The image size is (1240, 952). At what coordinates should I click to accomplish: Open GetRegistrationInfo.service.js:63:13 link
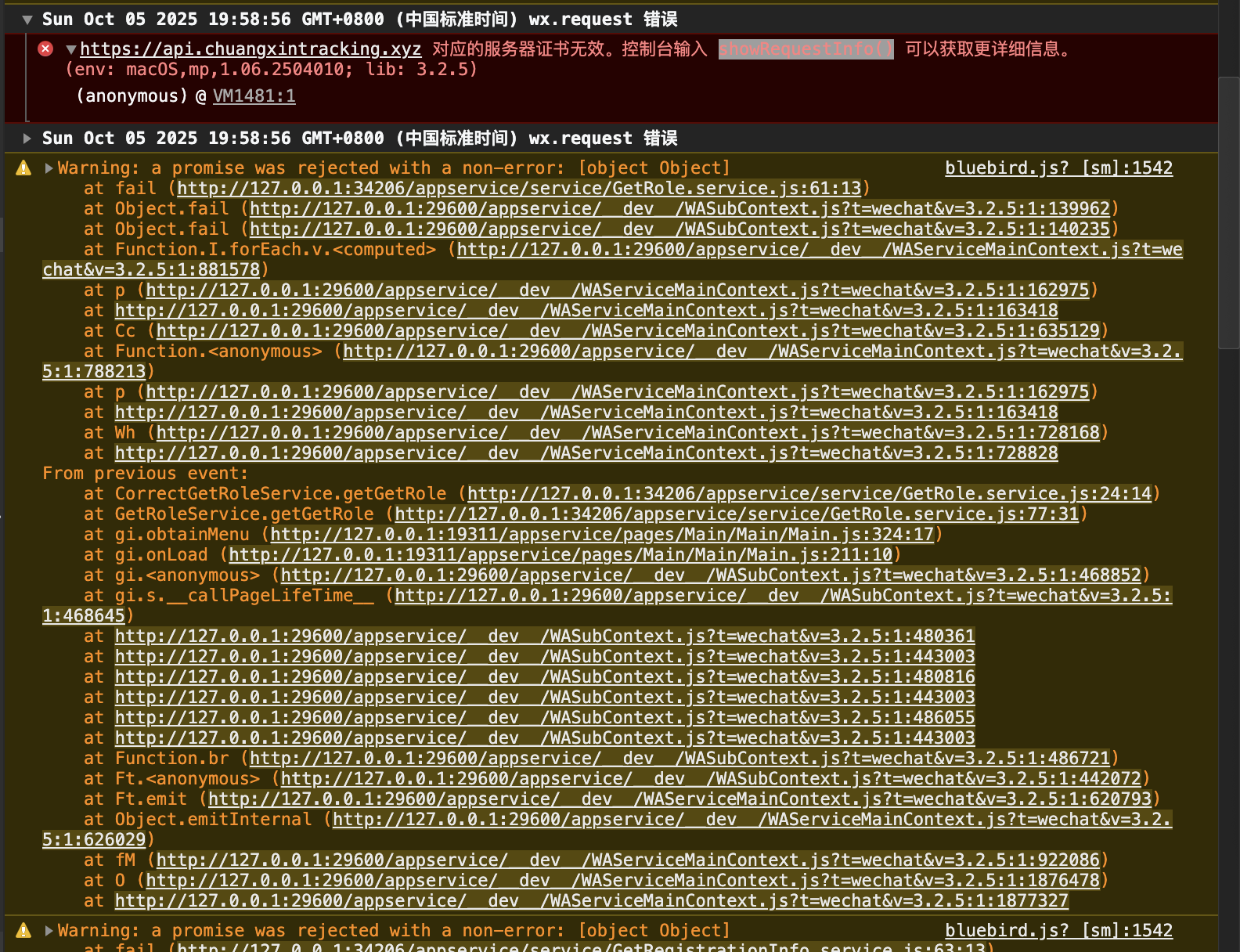coord(581,947)
